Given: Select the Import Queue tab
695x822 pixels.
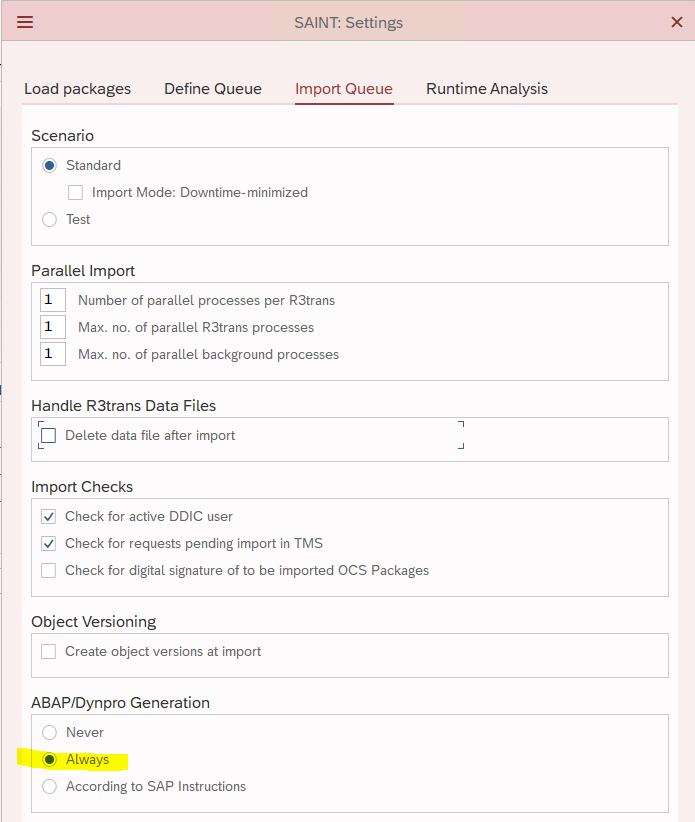Looking at the screenshot, I should [x=344, y=89].
